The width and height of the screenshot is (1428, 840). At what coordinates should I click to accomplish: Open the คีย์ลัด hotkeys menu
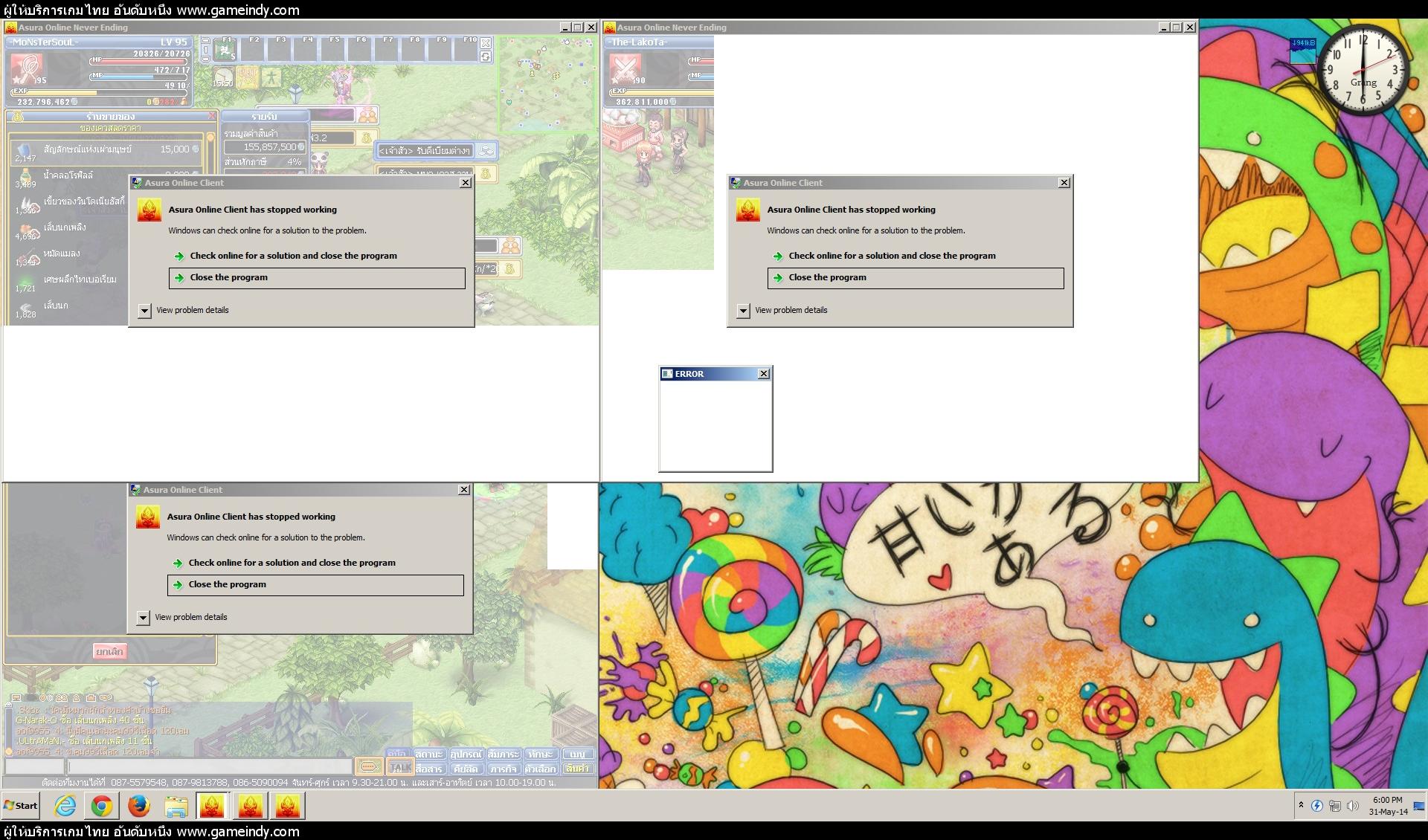[466, 769]
